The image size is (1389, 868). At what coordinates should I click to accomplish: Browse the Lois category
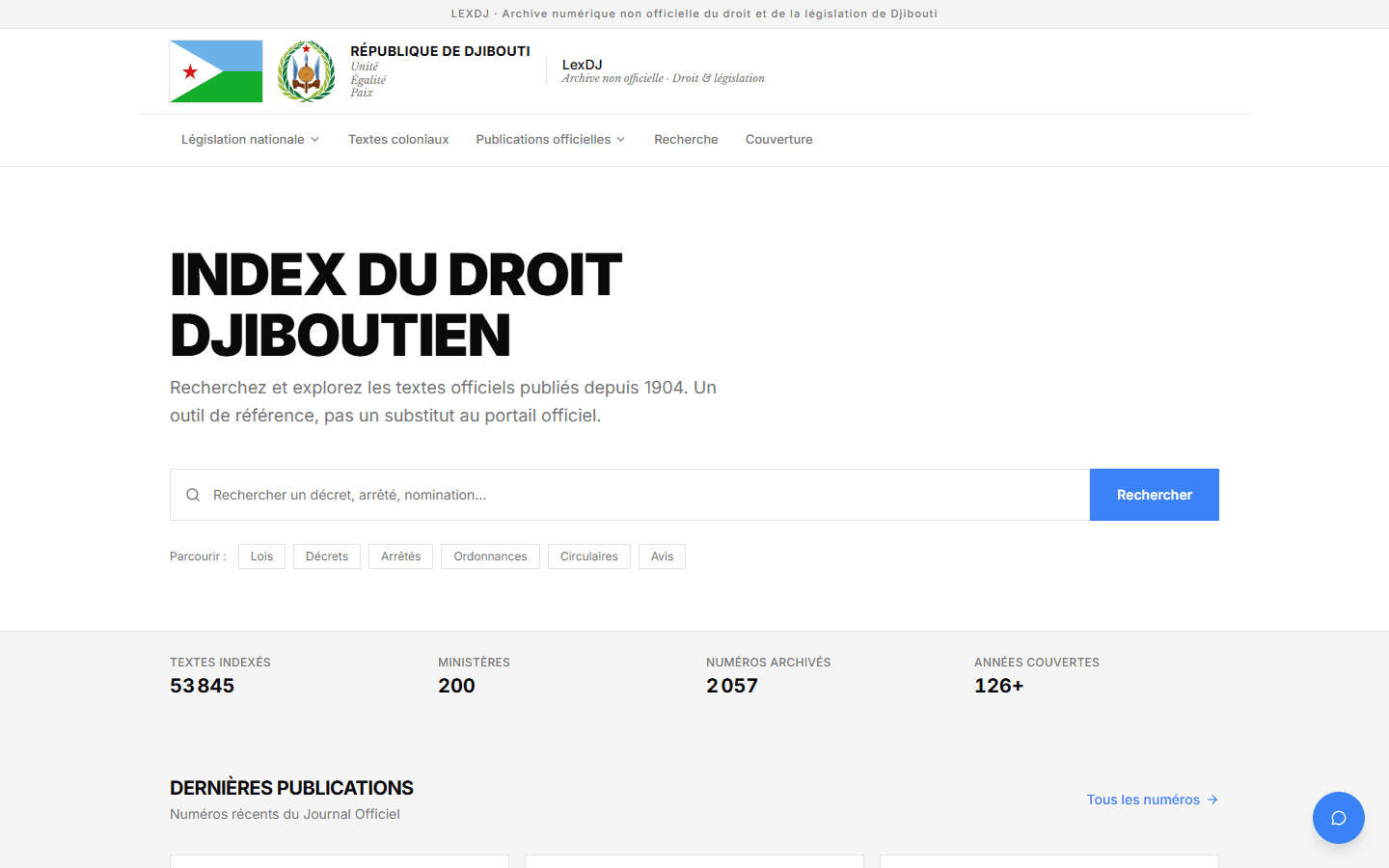tap(261, 556)
